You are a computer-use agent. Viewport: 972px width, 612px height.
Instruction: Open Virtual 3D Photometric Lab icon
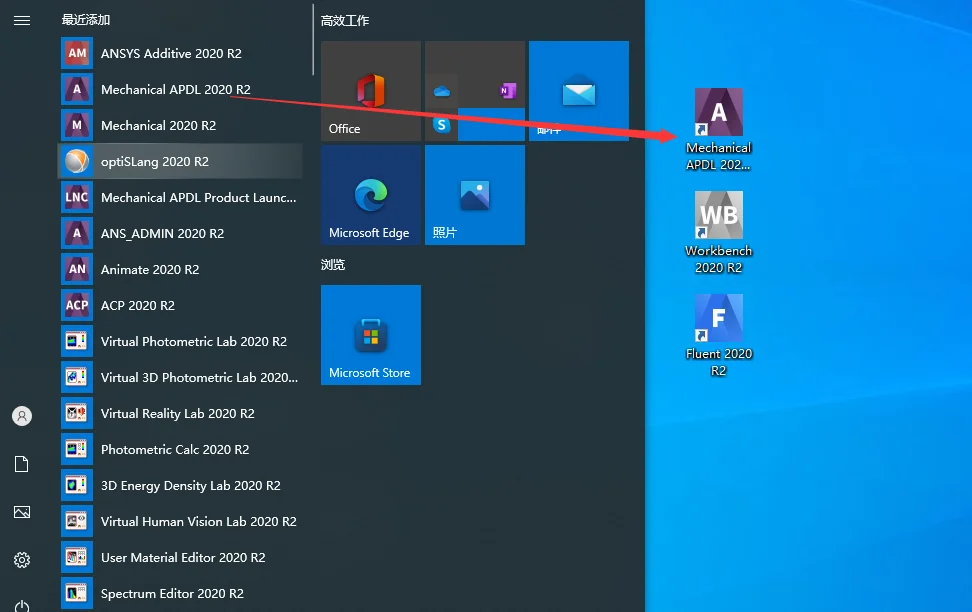click(x=77, y=377)
